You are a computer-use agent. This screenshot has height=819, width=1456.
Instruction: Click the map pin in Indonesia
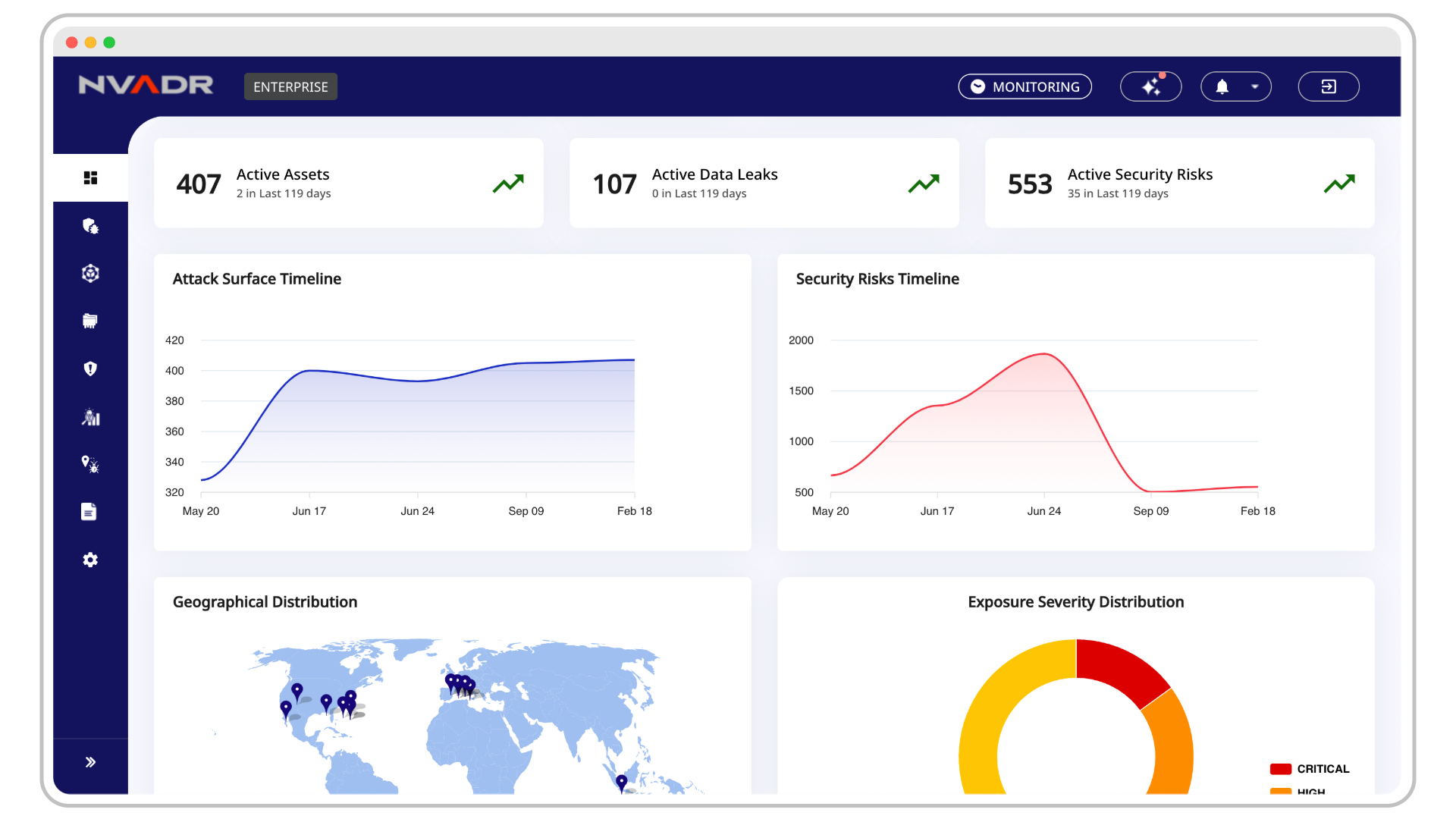click(x=621, y=782)
